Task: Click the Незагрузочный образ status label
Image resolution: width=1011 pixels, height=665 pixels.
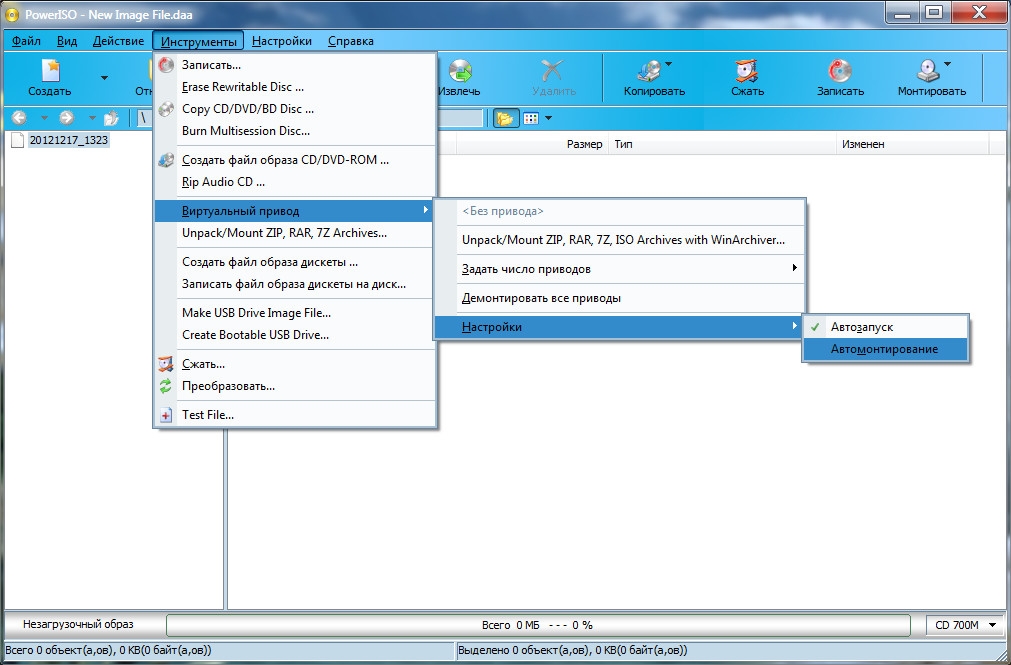Action: tap(78, 624)
